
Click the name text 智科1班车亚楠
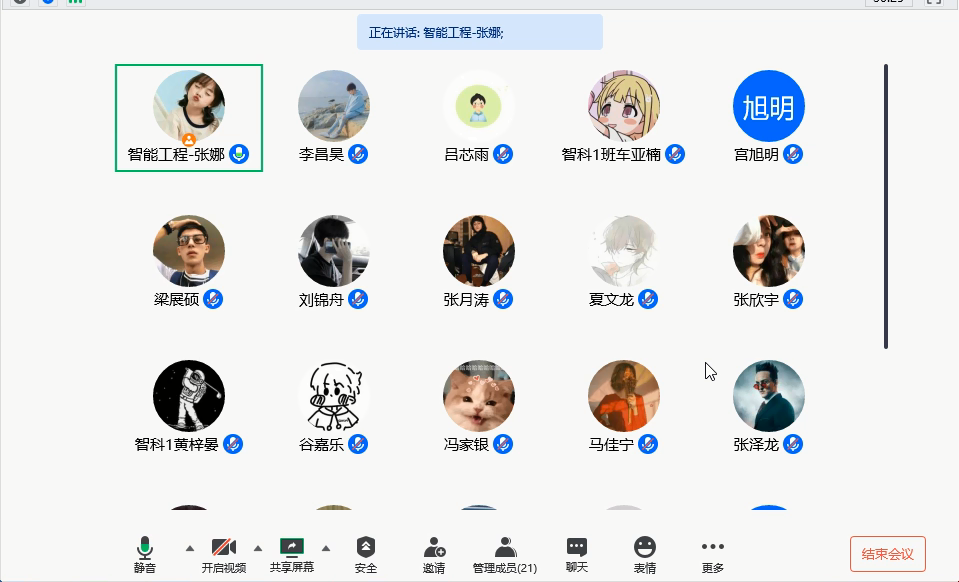pos(611,155)
